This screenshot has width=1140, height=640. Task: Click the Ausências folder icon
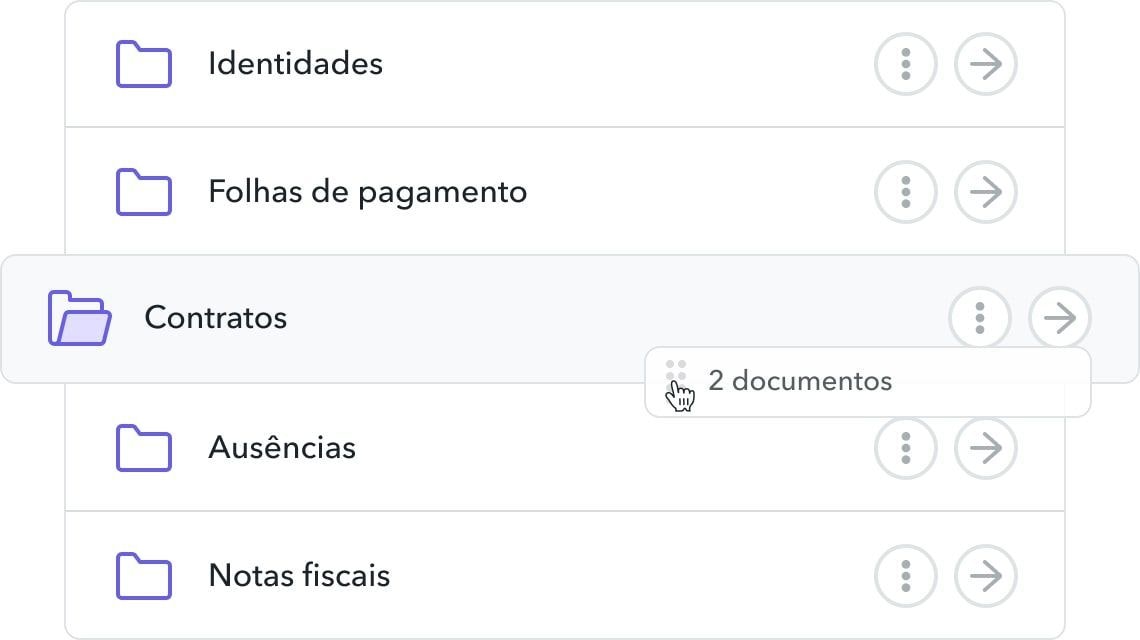(145, 448)
